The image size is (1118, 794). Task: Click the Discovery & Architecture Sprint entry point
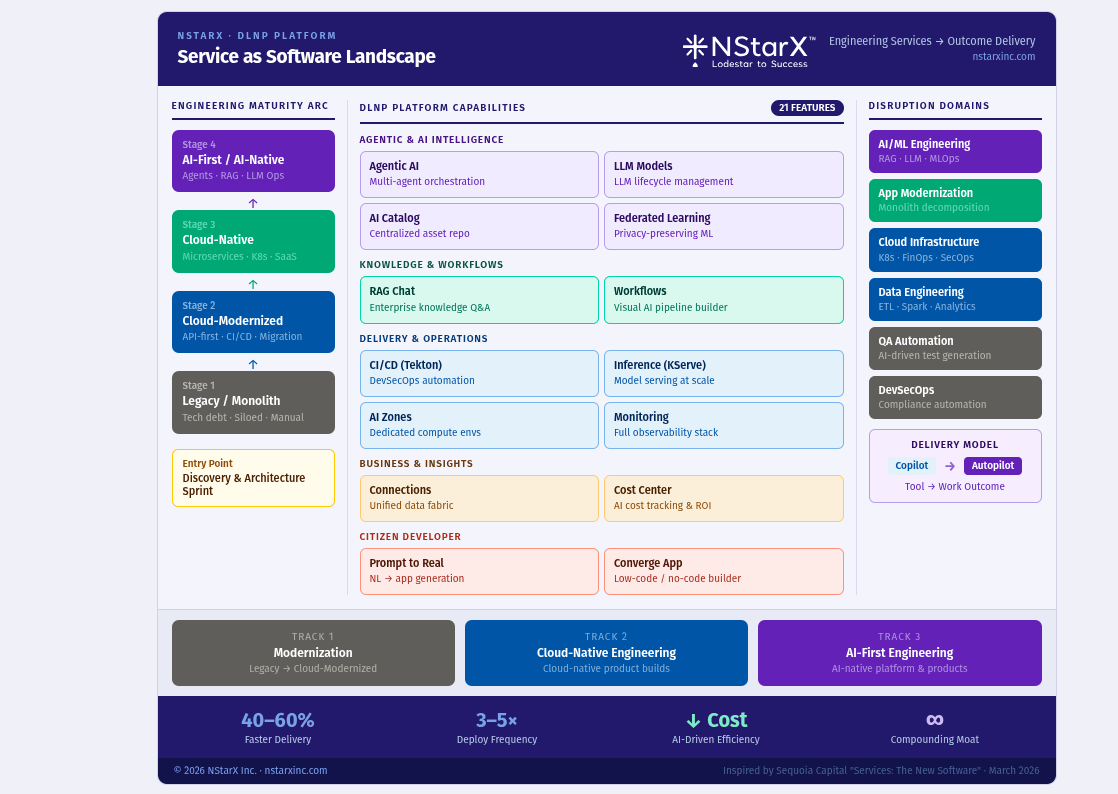(x=253, y=477)
